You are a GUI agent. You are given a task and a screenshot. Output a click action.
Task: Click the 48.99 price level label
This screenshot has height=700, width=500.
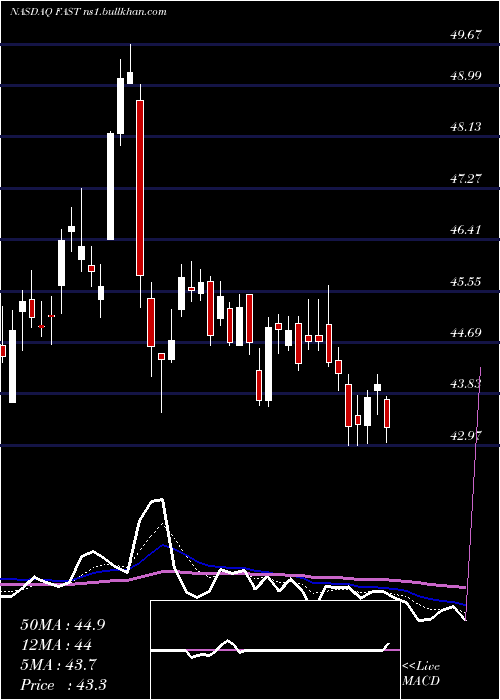[x=467, y=75]
